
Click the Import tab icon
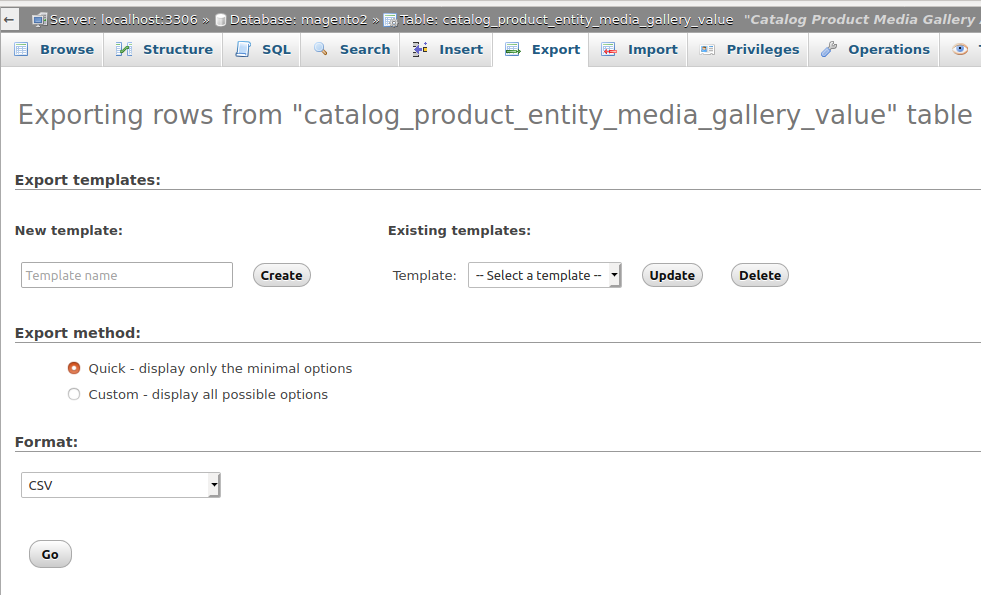click(x=609, y=49)
